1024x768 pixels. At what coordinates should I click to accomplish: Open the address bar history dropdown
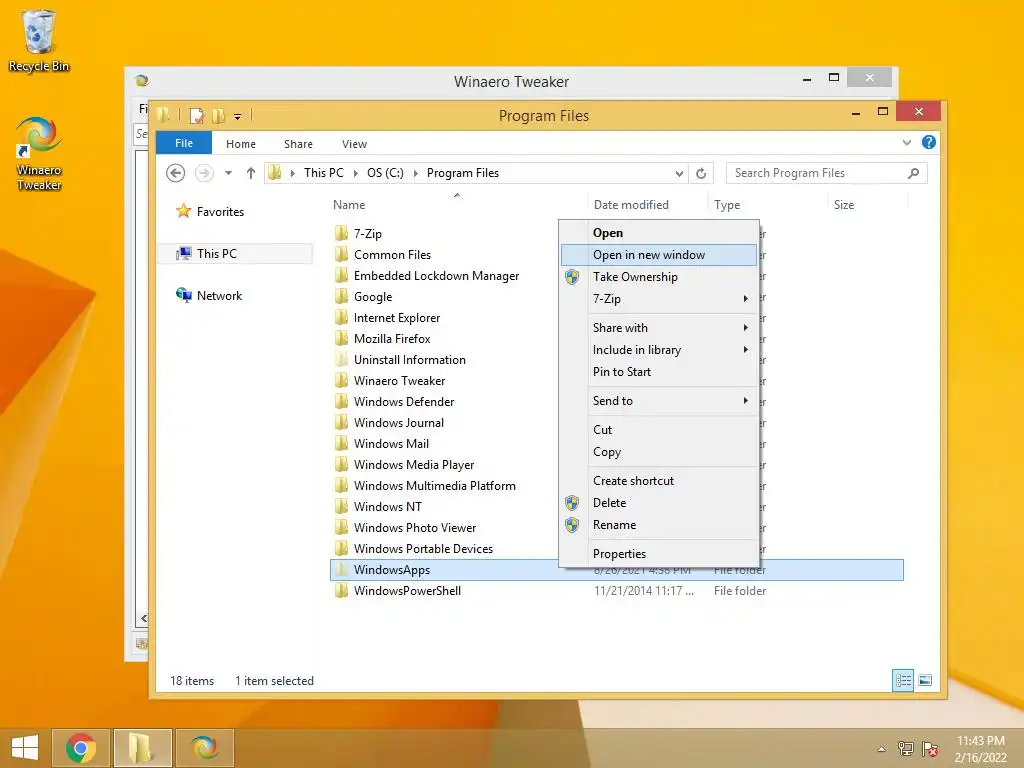pos(679,173)
